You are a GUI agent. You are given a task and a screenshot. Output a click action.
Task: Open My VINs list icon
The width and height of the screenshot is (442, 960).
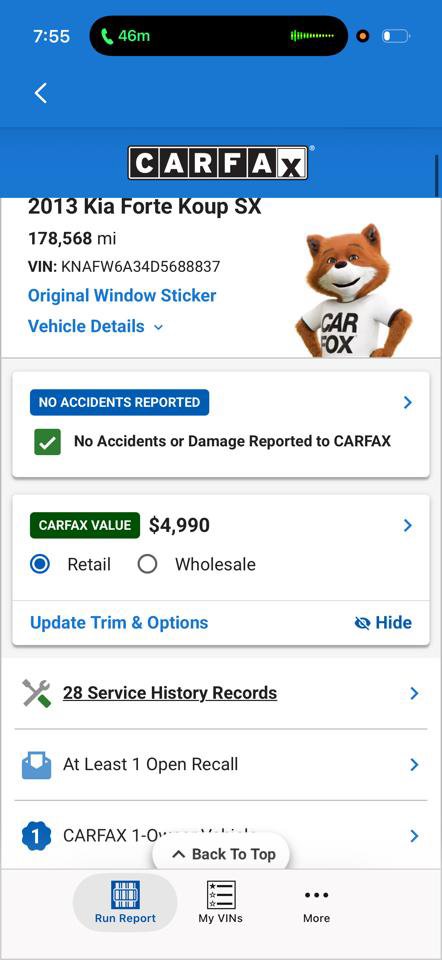tap(220, 894)
